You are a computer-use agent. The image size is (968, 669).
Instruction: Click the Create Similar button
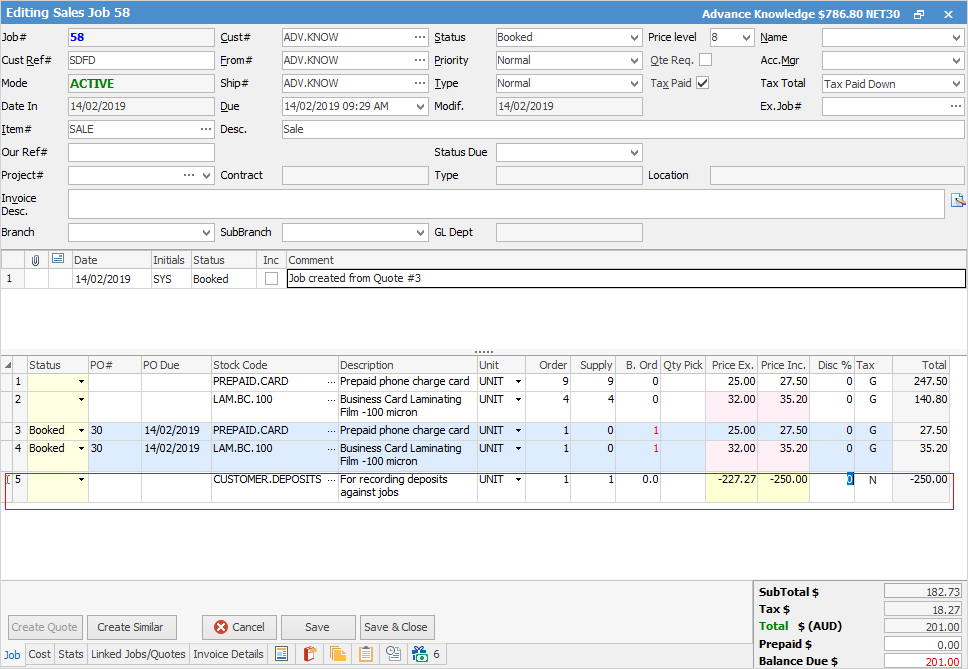tap(130, 627)
